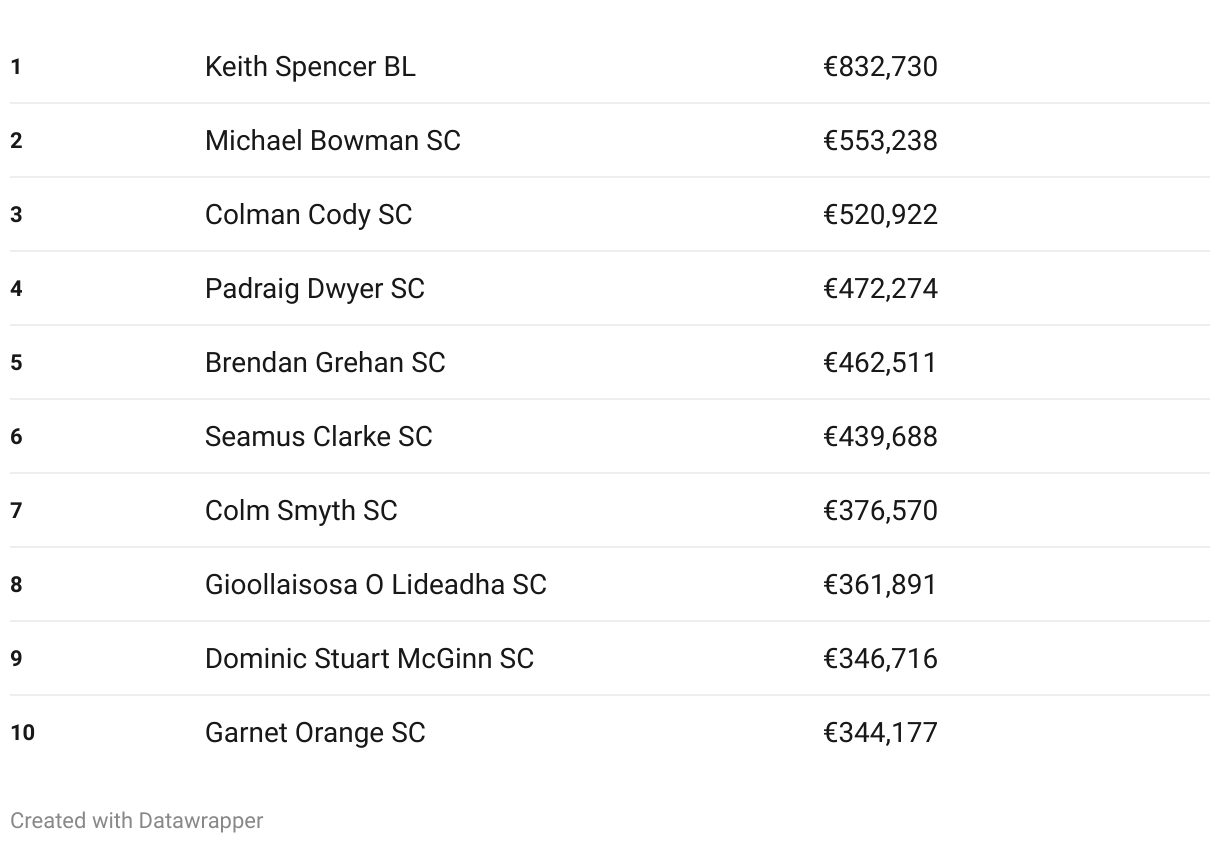Image resolution: width=1220 pixels, height=844 pixels.
Task: Click the €344,177 amount
Action: click(x=880, y=733)
